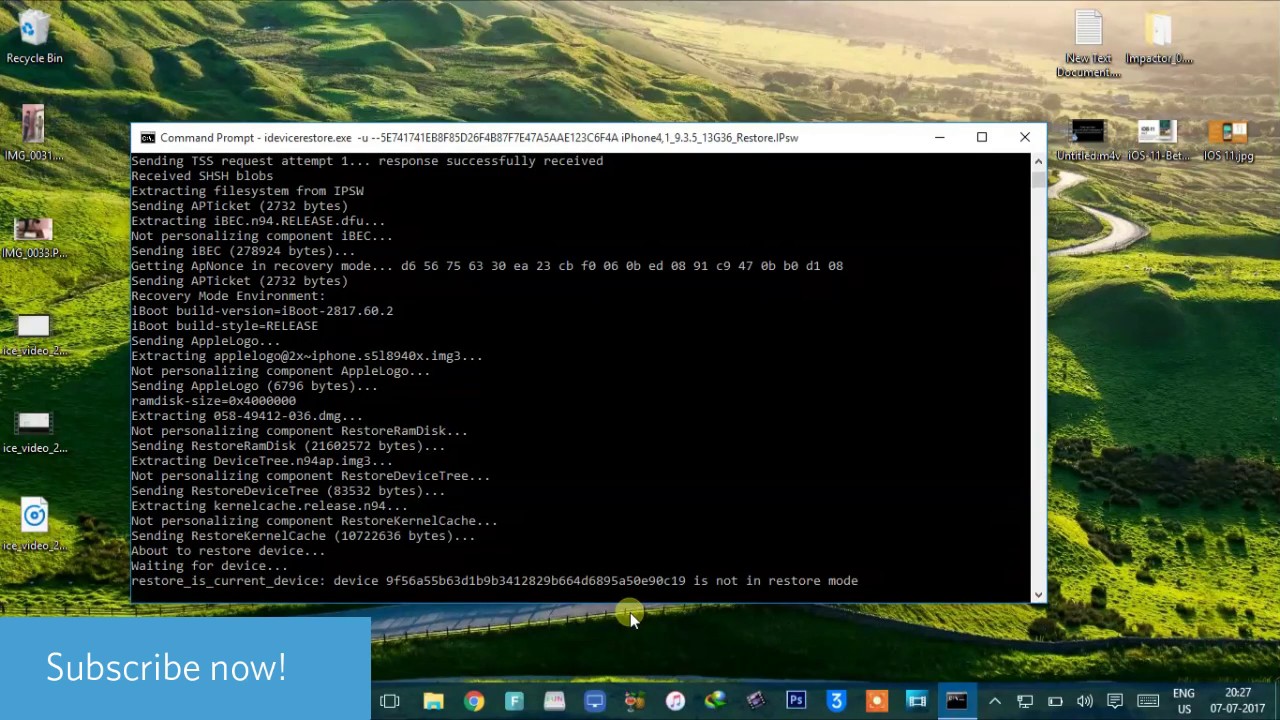This screenshot has width=1280, height=720.
Task: Open the blue shield 3 taskbar app
Action: point(836,701)
